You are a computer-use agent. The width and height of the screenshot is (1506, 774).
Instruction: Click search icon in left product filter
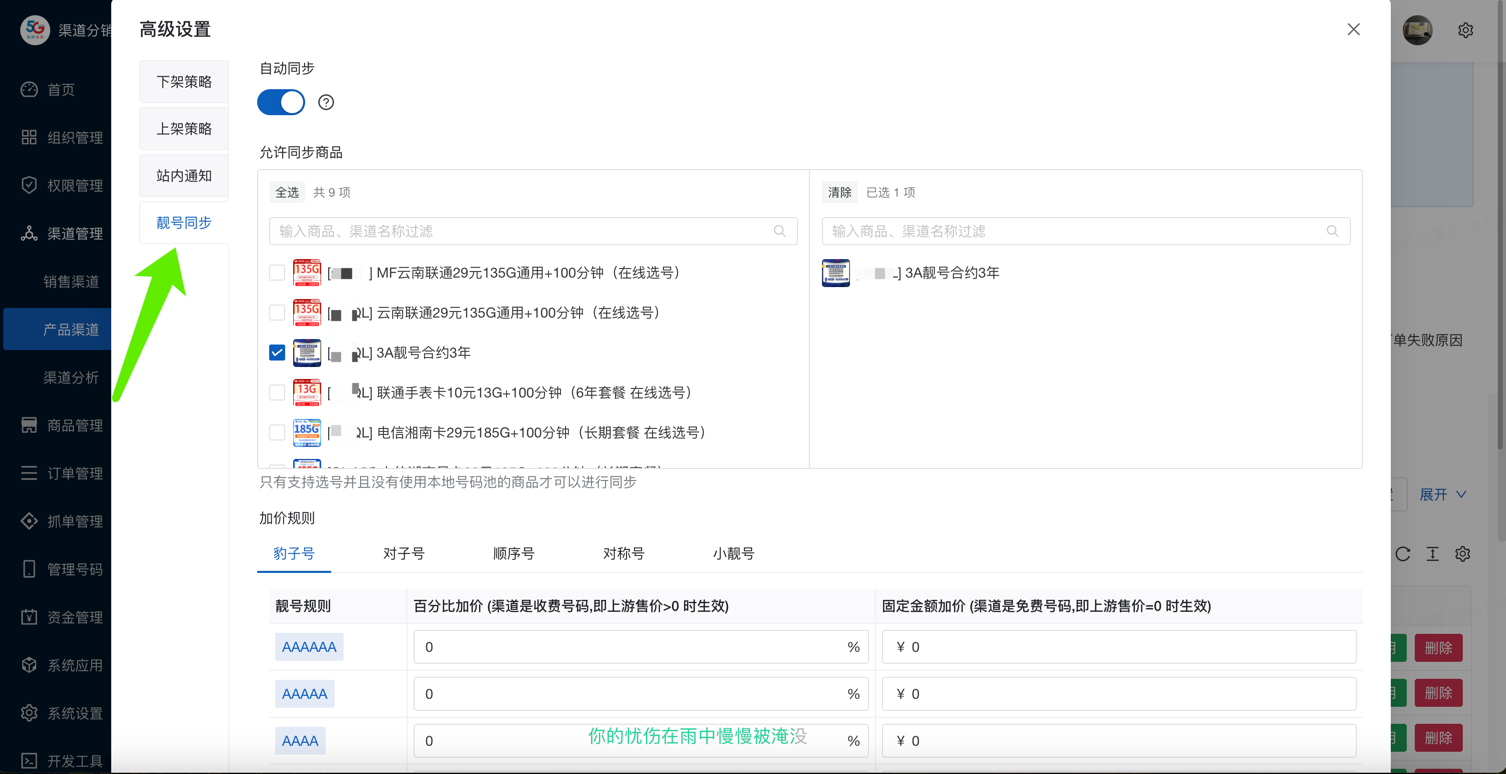[x=780, y=231]
